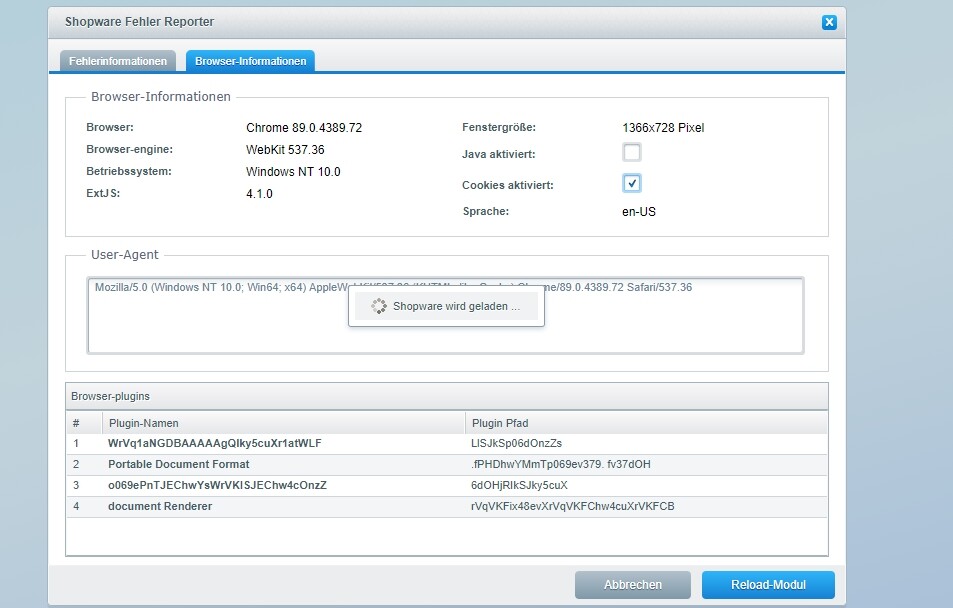953x608 pixels.
Task: Click plugin path LISJkSp06dOnzZs
Action: click(x=516, y=443)
